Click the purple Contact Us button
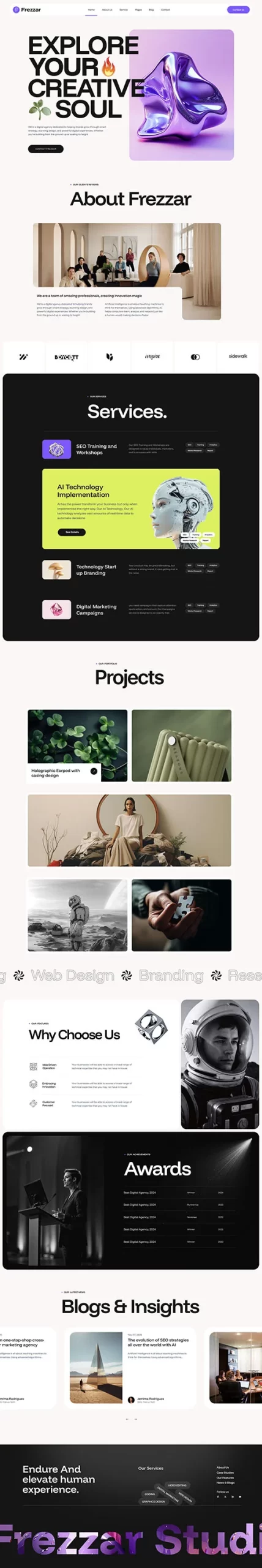This screenshot has width=262, height=1568. click(238, 10)
